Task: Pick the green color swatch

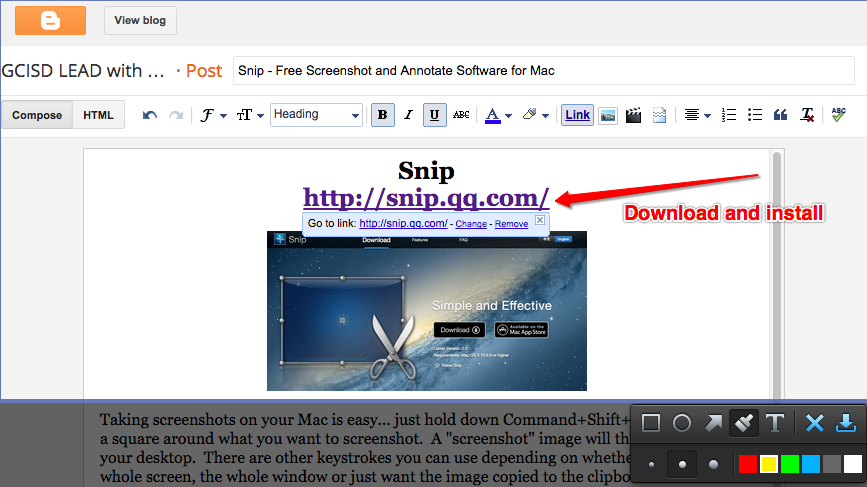Action: tap(790, 464)
